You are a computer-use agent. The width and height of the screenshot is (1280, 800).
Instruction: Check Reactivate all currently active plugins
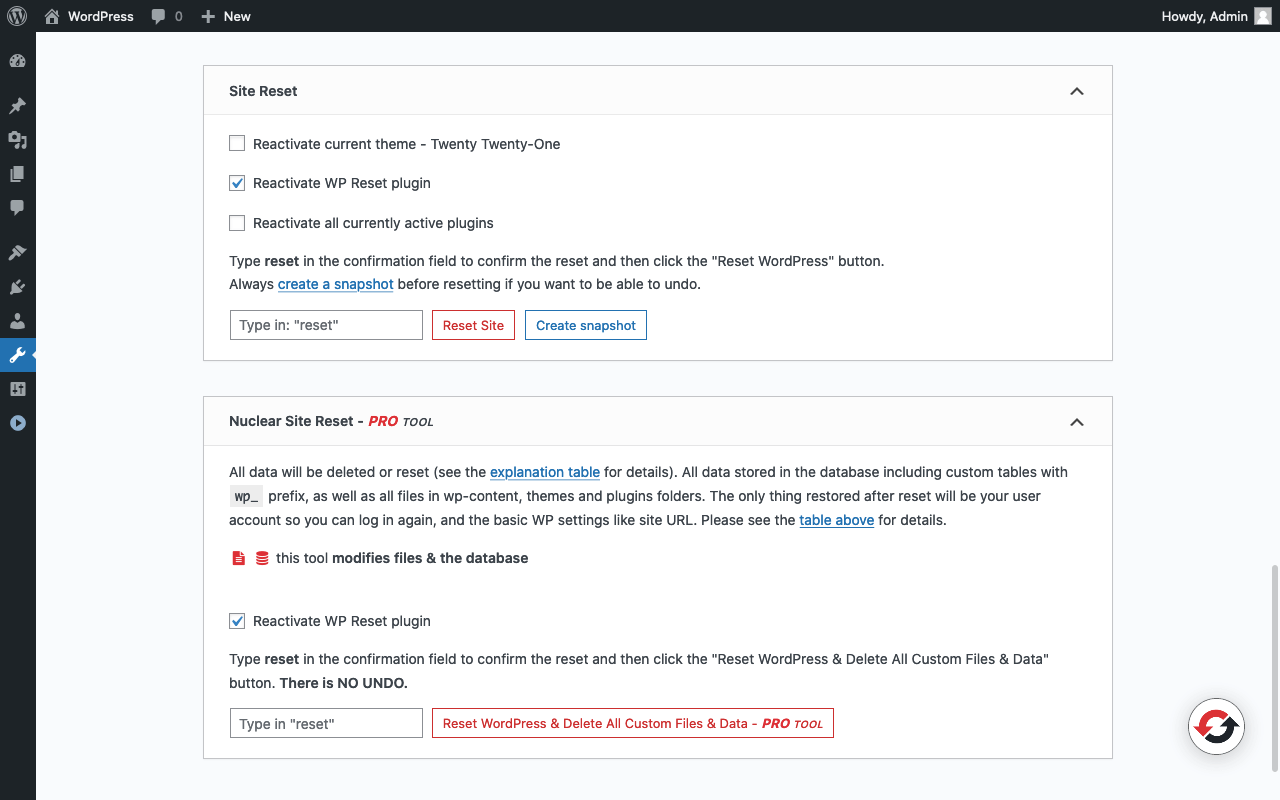tap(237, 223)
